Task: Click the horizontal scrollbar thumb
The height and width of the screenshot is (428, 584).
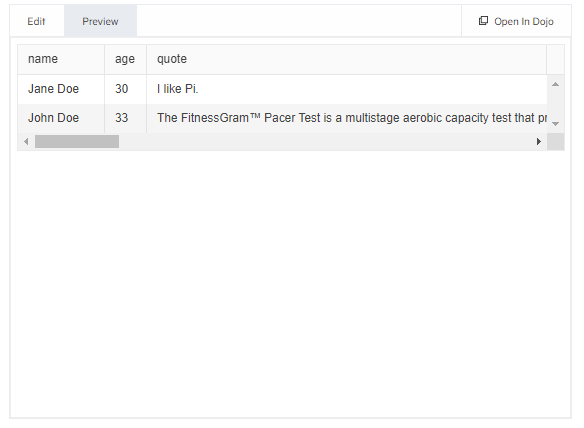Action: 77,142
